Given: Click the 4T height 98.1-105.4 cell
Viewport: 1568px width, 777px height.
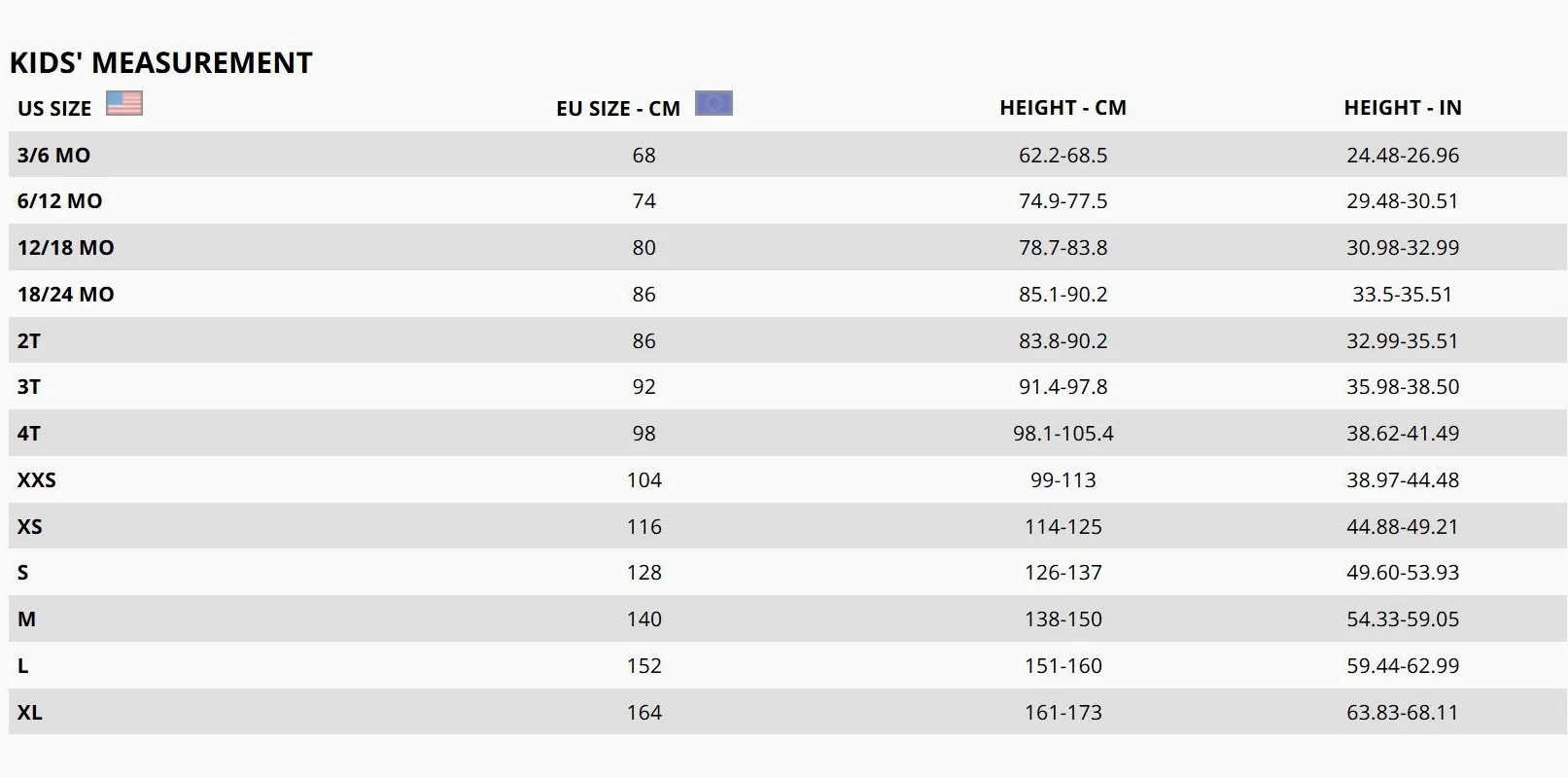Looking at the screenshot, I should (1063, 434).
